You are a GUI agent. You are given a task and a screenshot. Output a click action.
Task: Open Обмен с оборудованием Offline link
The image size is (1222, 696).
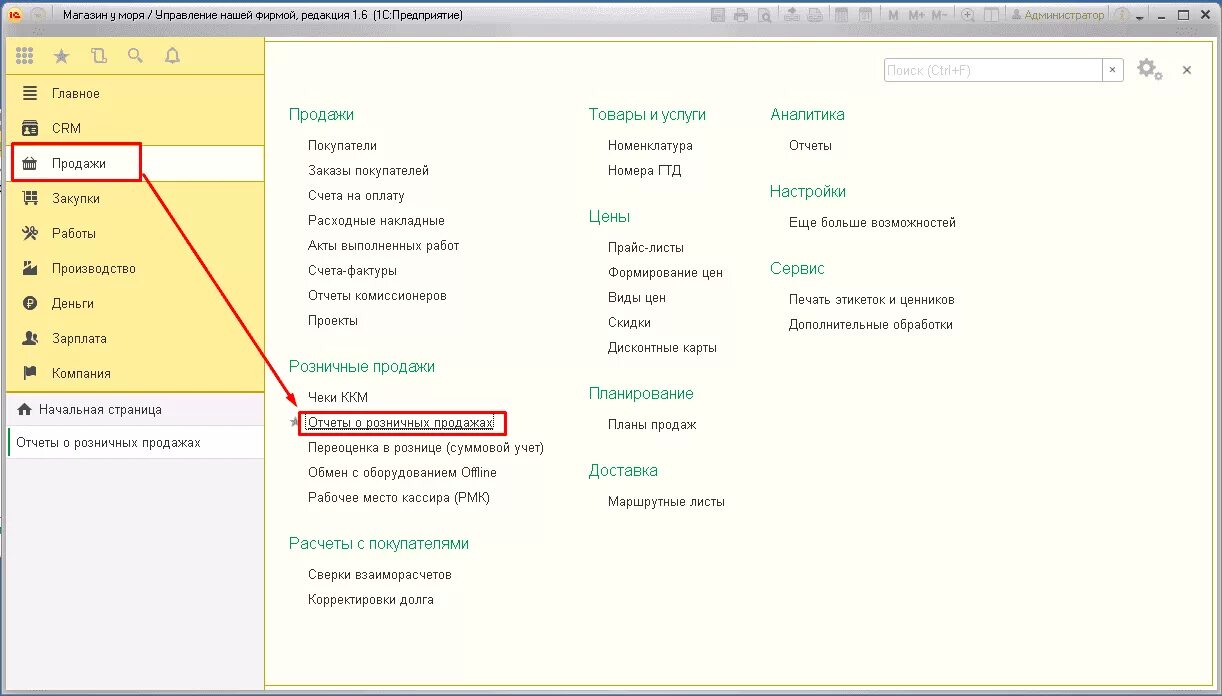(x=402, y=472)
